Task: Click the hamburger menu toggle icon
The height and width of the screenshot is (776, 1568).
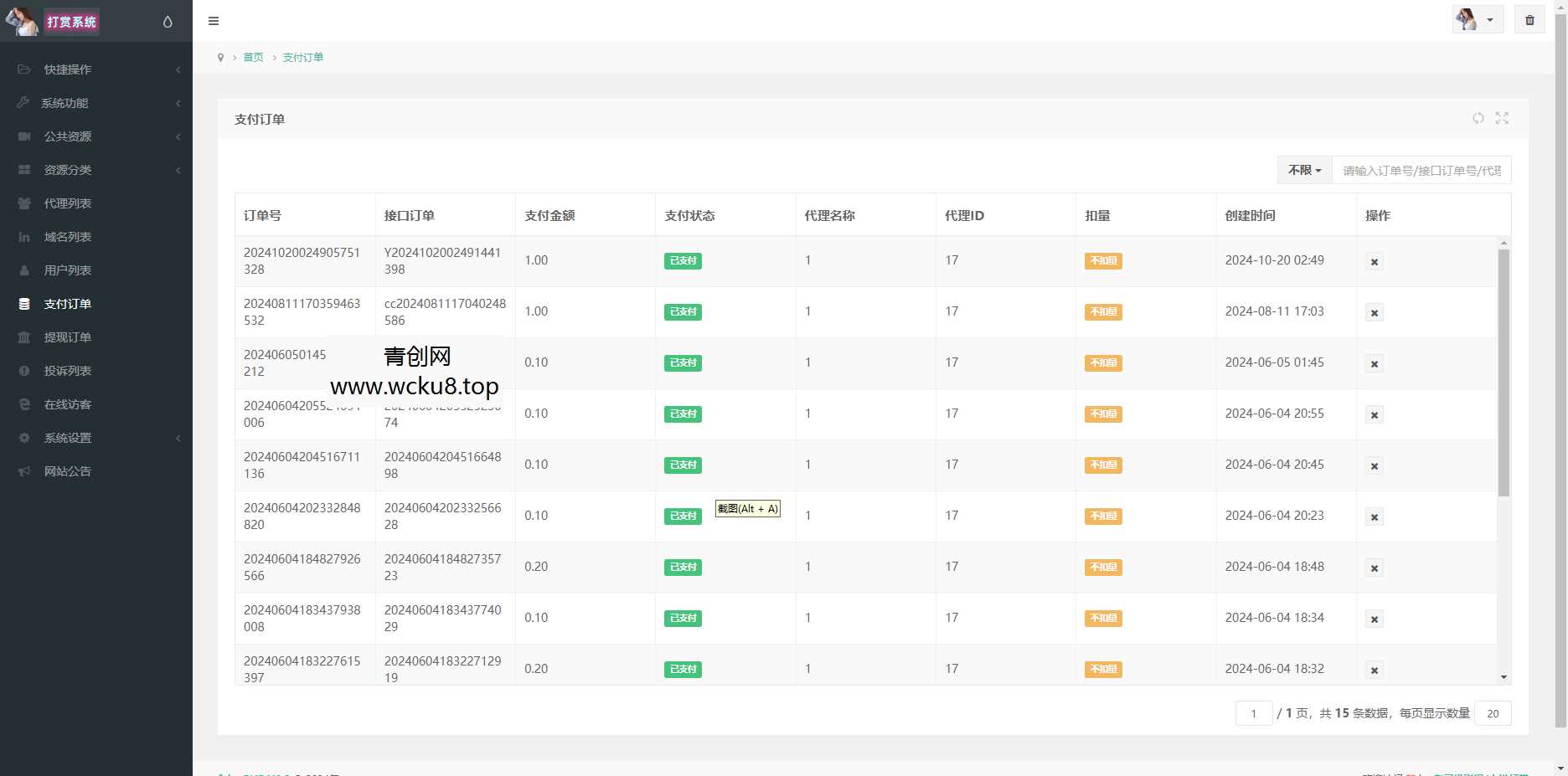Action: click(x=214, y=21)
